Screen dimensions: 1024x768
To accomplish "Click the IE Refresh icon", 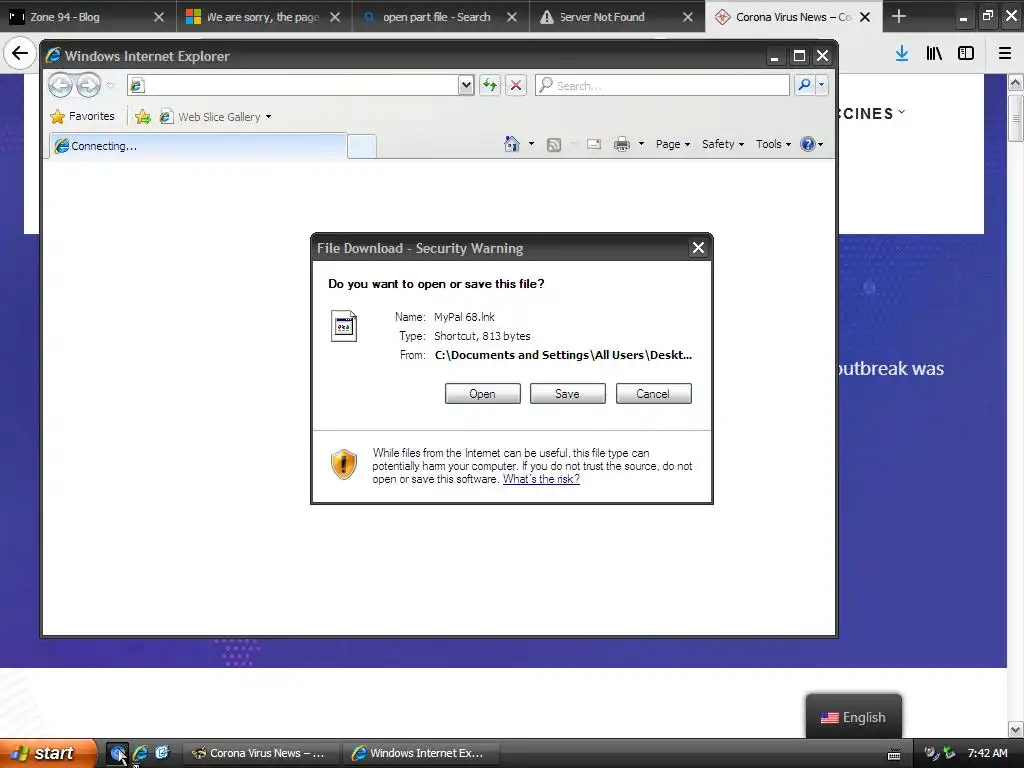I will pyautogui.click(x=490, y=85).
